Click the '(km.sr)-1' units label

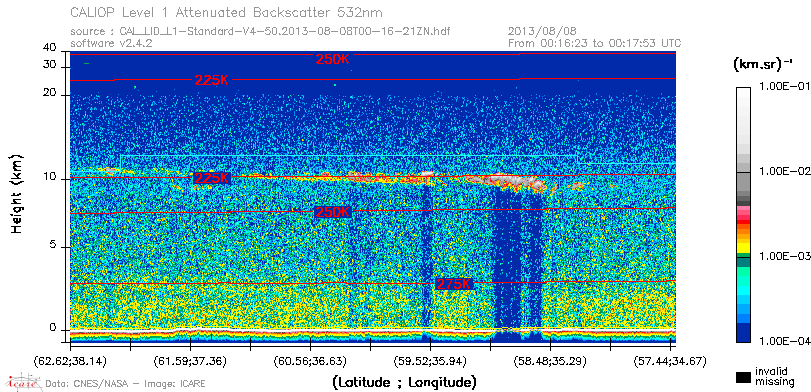click(763, 65)
